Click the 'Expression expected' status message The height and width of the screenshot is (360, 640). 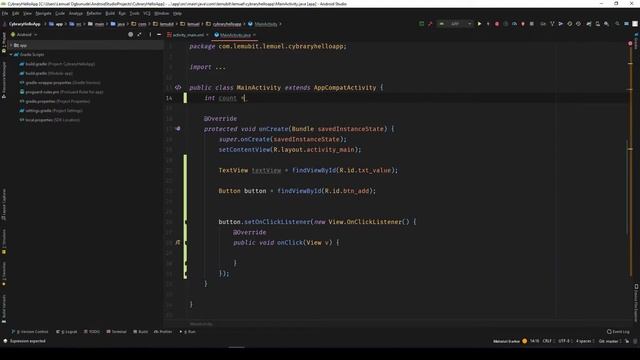pos(27,341)
